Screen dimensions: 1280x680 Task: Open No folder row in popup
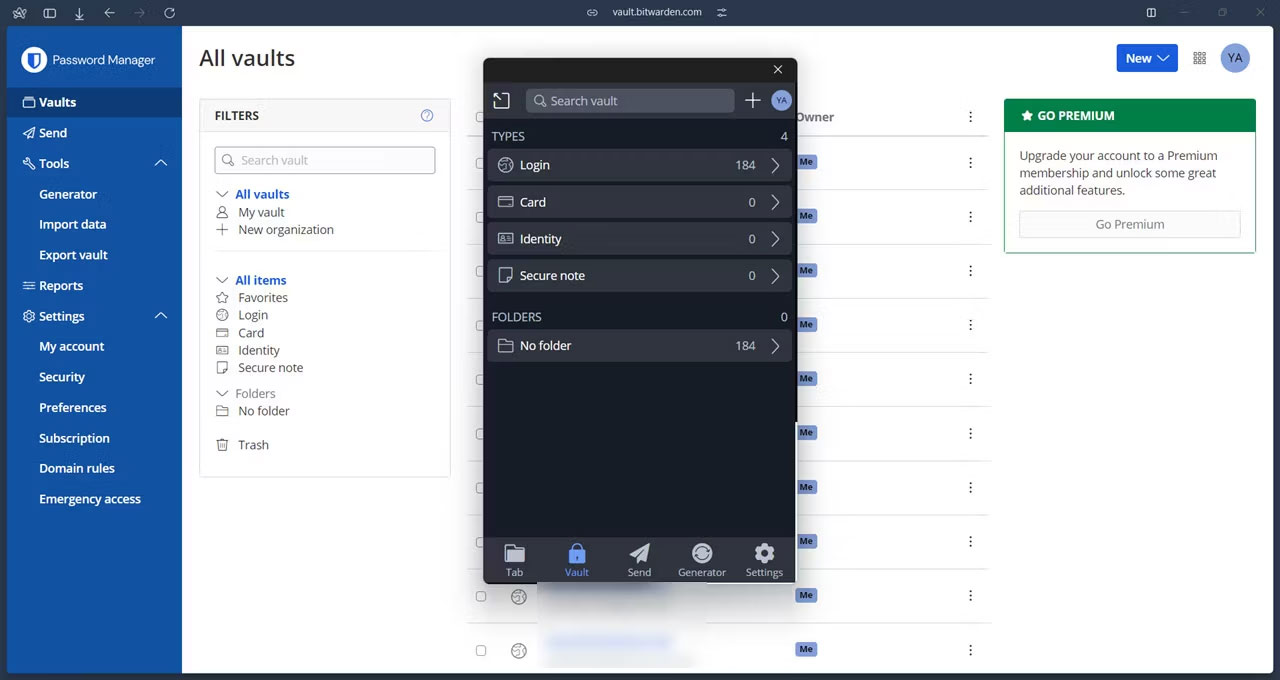pyautogui.click(x=640, y=346)
